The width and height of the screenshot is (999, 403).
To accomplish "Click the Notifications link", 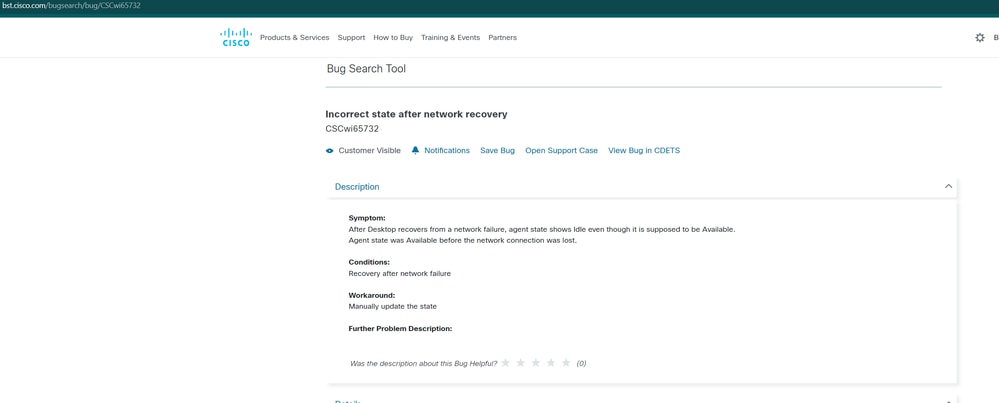I will (x=447, y=150).
